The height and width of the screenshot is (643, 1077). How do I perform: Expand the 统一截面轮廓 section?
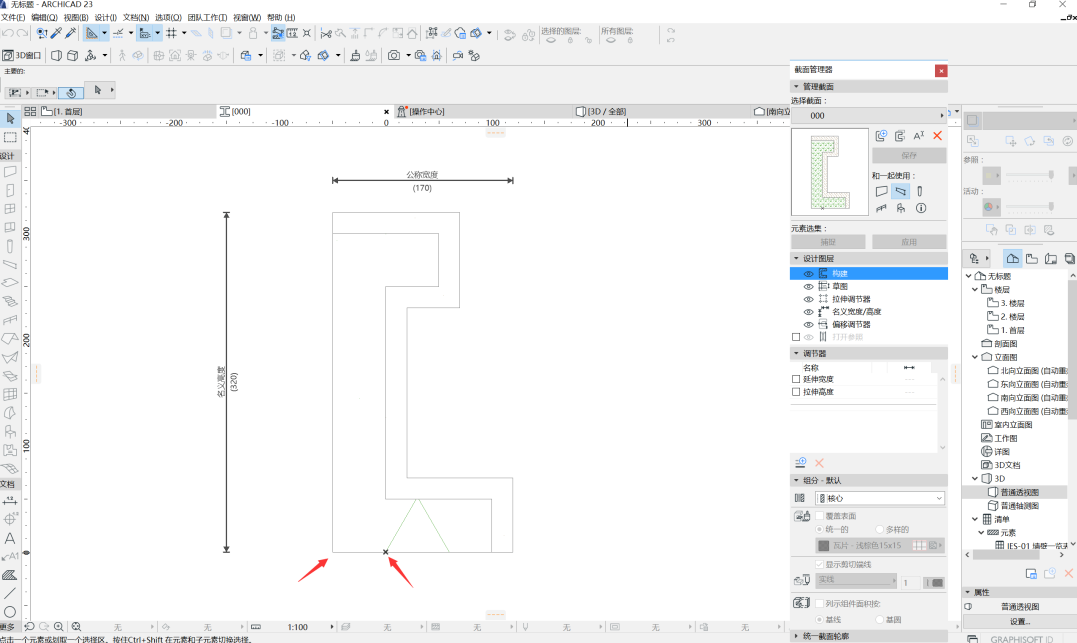pyautogui.click(x=797, y=636)
